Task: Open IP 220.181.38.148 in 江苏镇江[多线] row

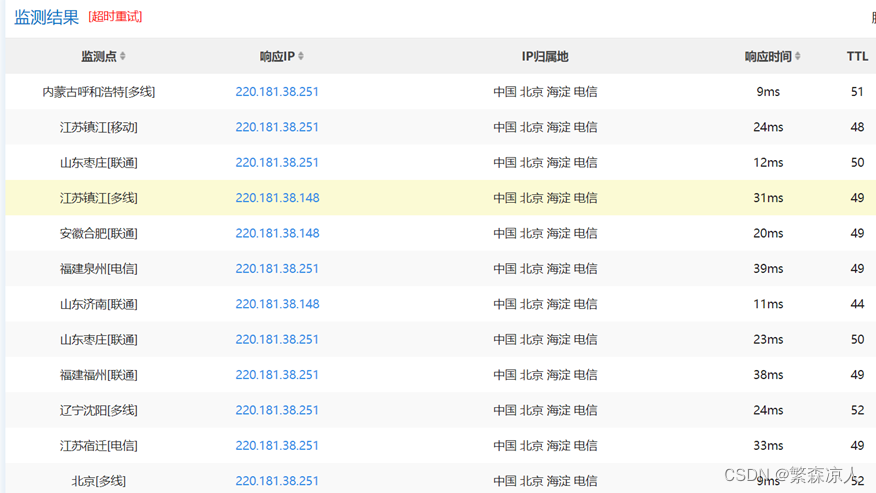Action: click(278, 198)
